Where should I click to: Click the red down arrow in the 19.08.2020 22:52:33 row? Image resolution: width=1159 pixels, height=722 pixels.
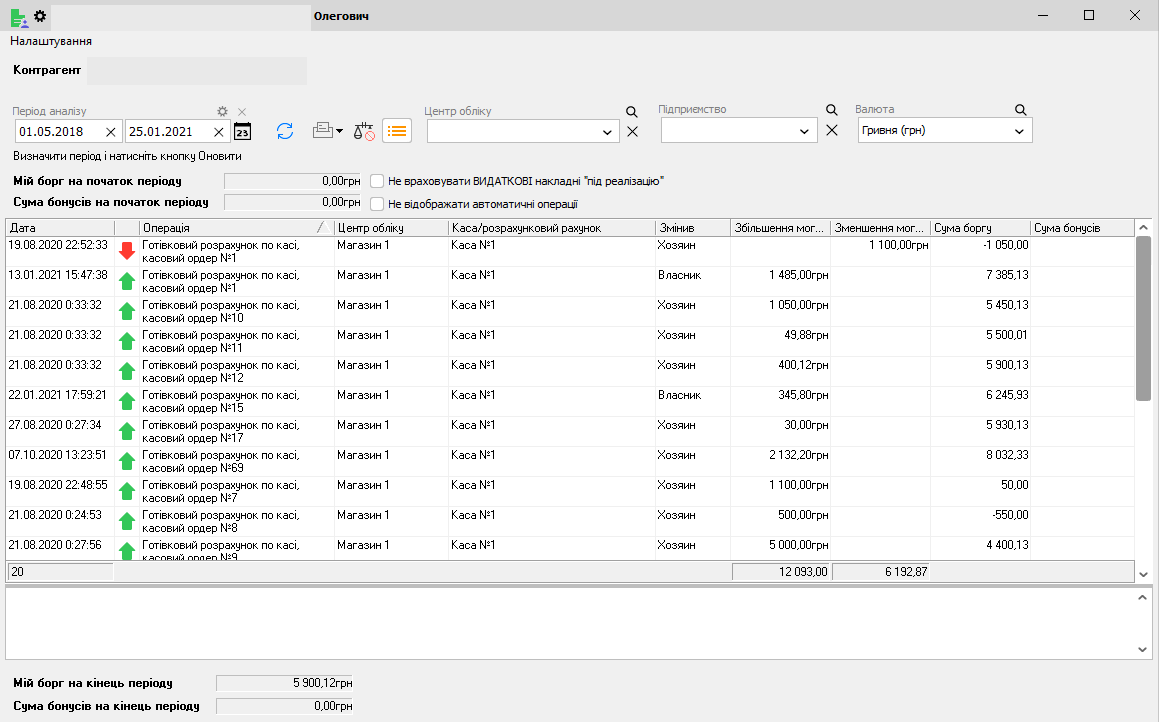(x=127, y=251)
